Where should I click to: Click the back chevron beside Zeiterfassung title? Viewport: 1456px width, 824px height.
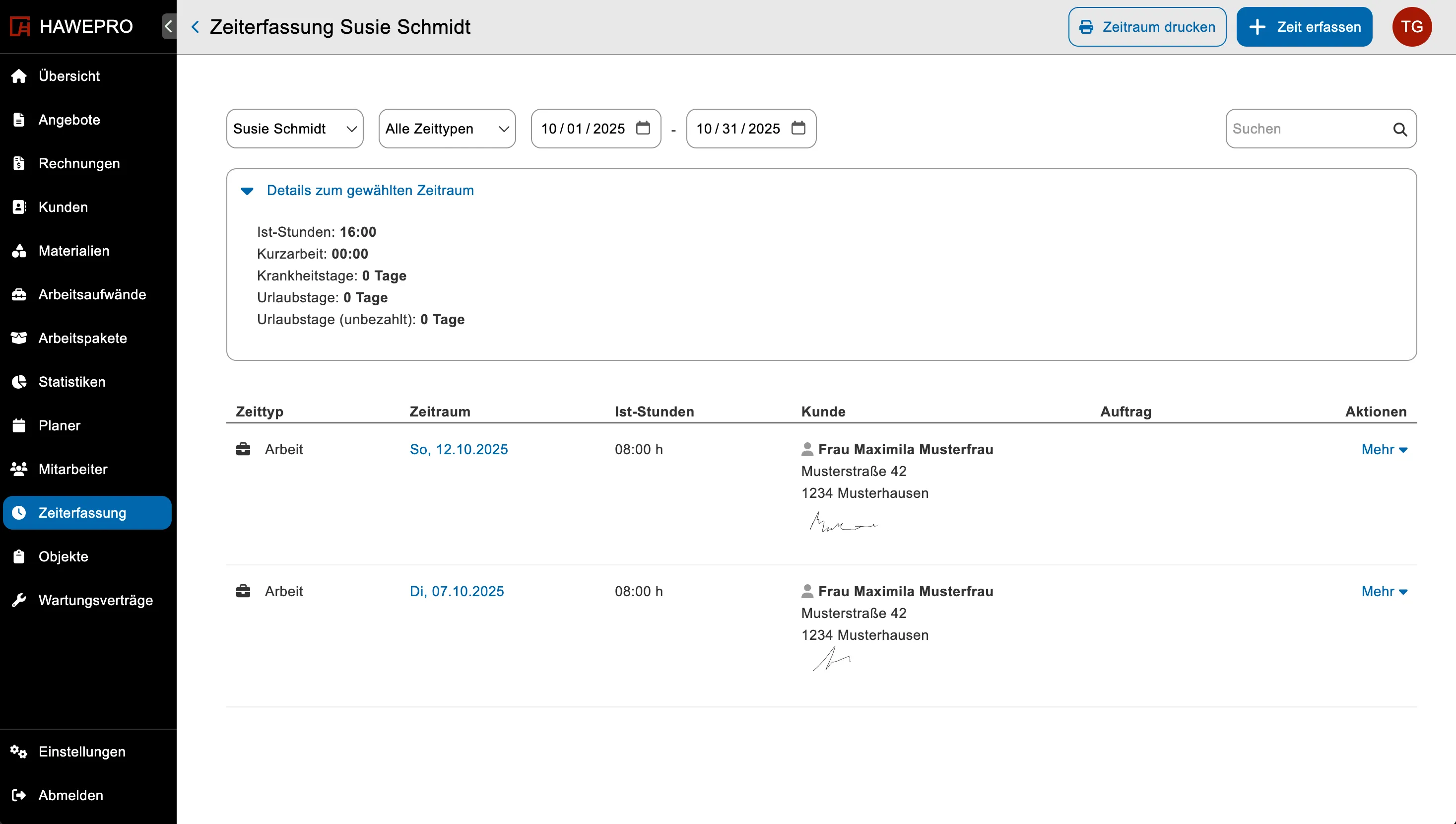pos(195,27)
